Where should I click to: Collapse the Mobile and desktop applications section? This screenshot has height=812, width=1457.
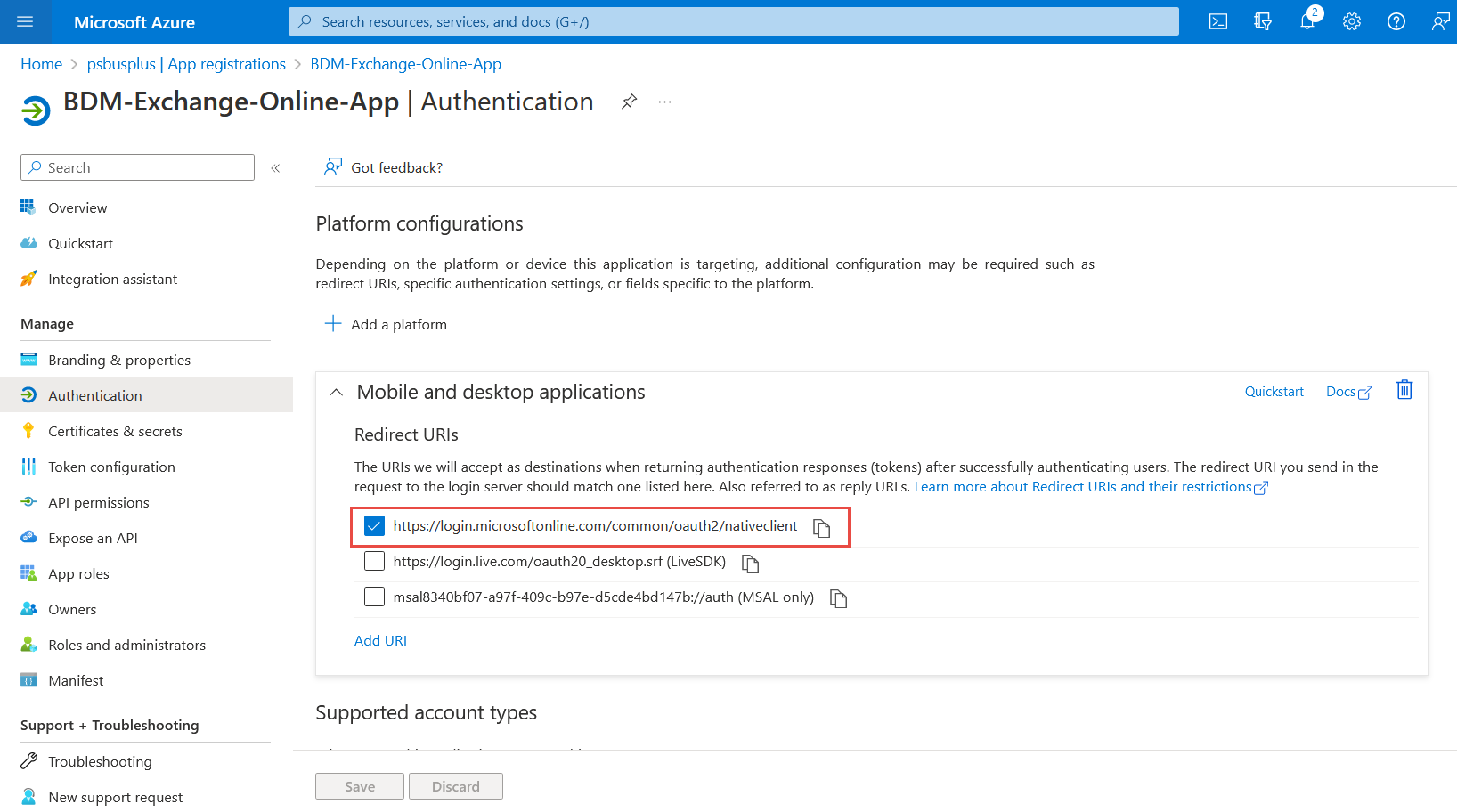tap(336, 393)
